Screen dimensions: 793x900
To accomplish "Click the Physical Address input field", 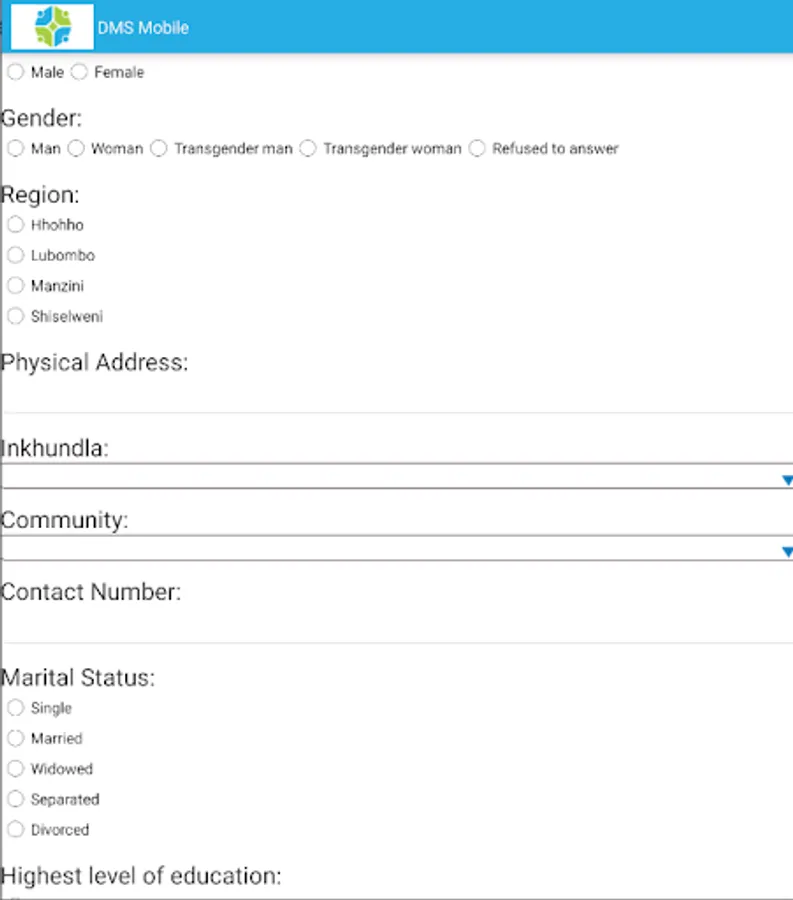I will pyautogui.click(x=398, y=396).
